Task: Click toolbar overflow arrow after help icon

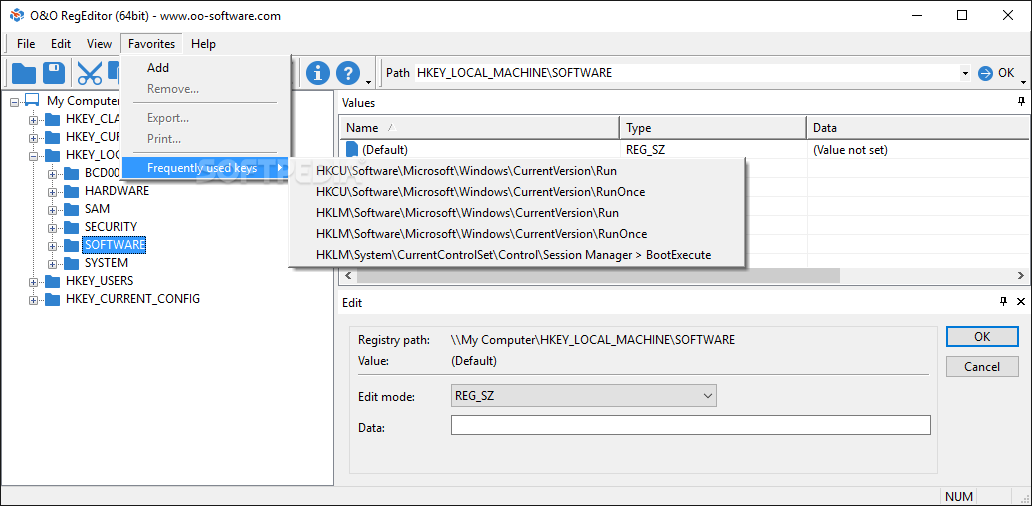Action: tap(369, 82)
